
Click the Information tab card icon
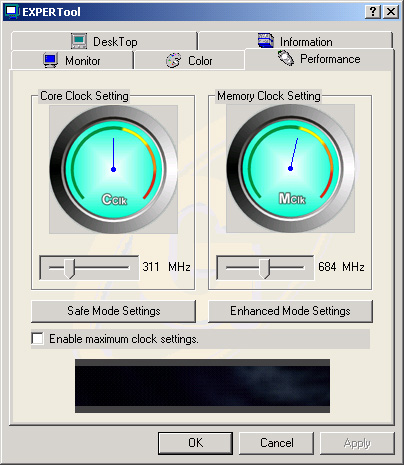point(266,41)
